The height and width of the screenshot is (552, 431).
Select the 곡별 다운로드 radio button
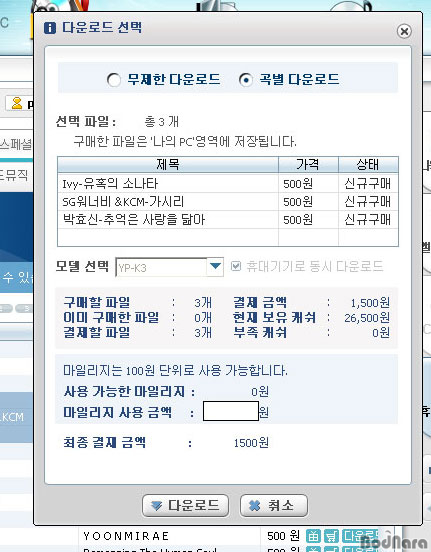[246, 80]
